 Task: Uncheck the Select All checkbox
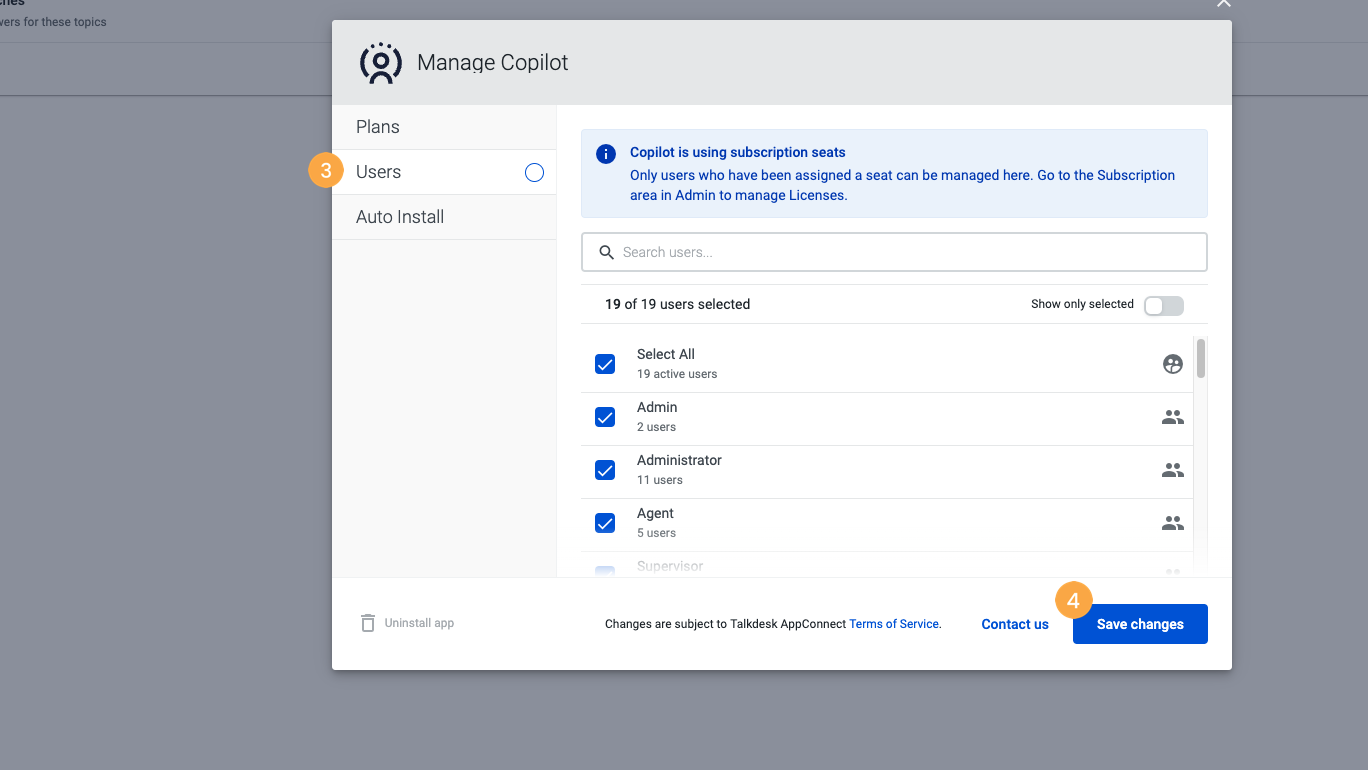click(x=605, y=364)
